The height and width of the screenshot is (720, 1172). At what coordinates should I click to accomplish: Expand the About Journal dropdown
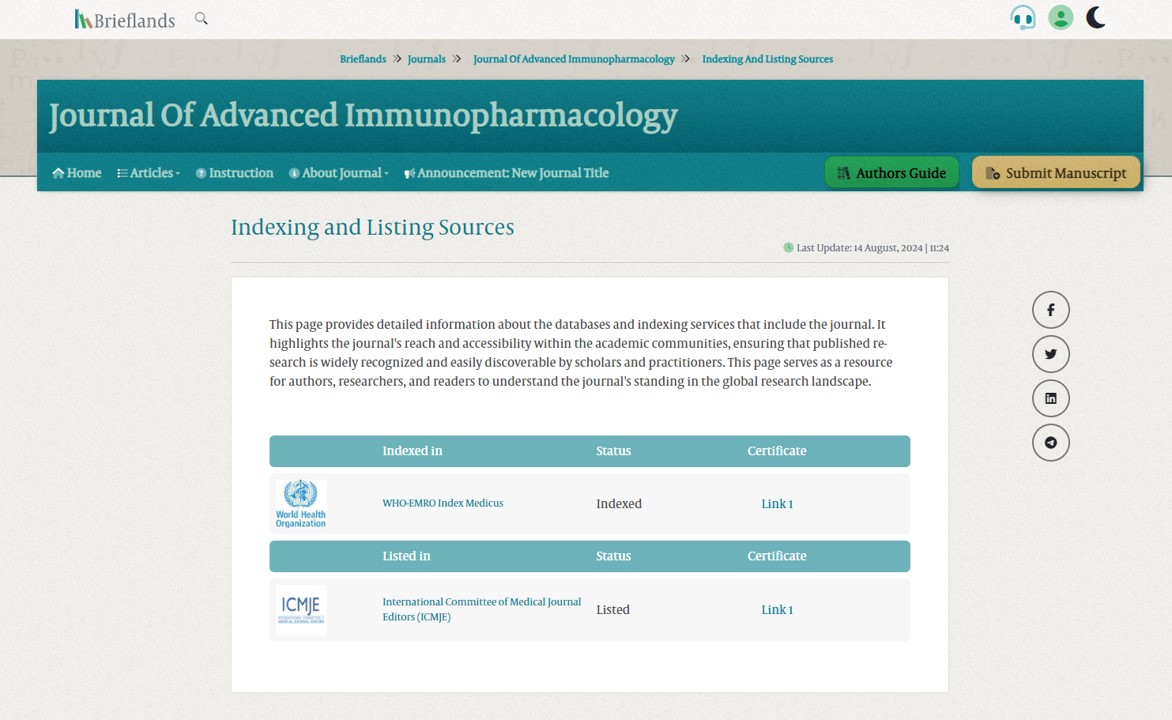[339, 173]
